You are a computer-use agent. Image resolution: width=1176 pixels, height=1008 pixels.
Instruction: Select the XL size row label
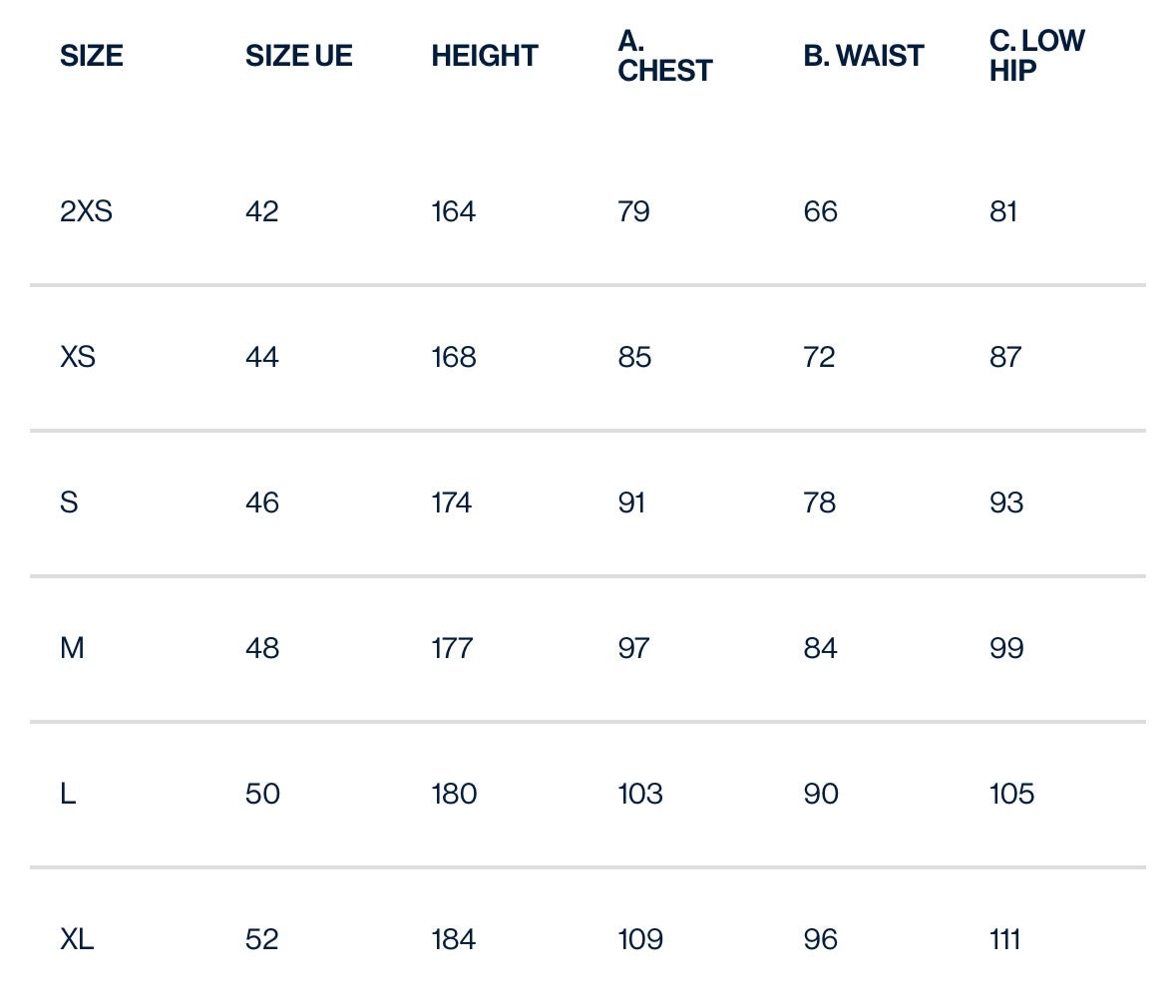(77, 938)
